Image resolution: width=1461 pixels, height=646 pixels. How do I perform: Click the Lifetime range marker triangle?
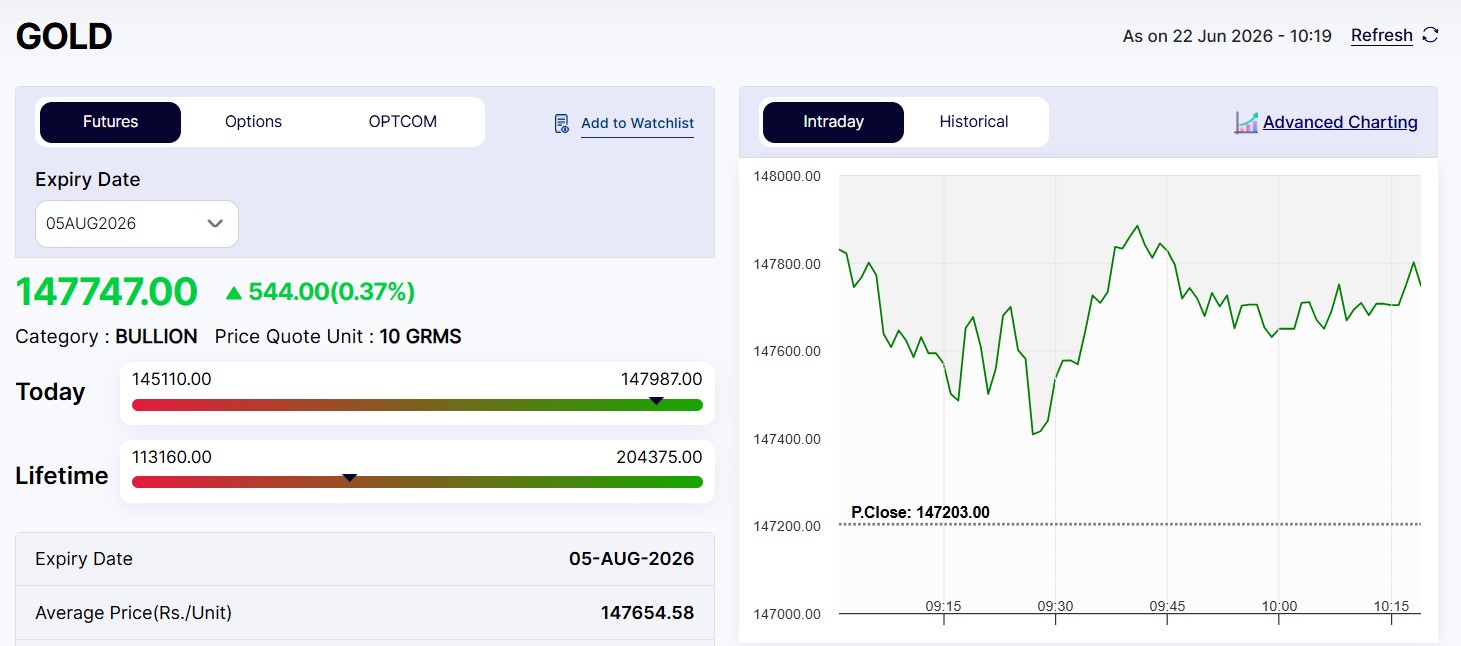pos(350,478)
